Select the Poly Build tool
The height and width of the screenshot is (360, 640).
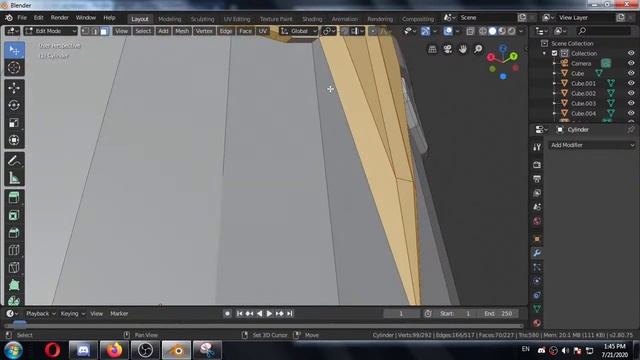[14, 284]
